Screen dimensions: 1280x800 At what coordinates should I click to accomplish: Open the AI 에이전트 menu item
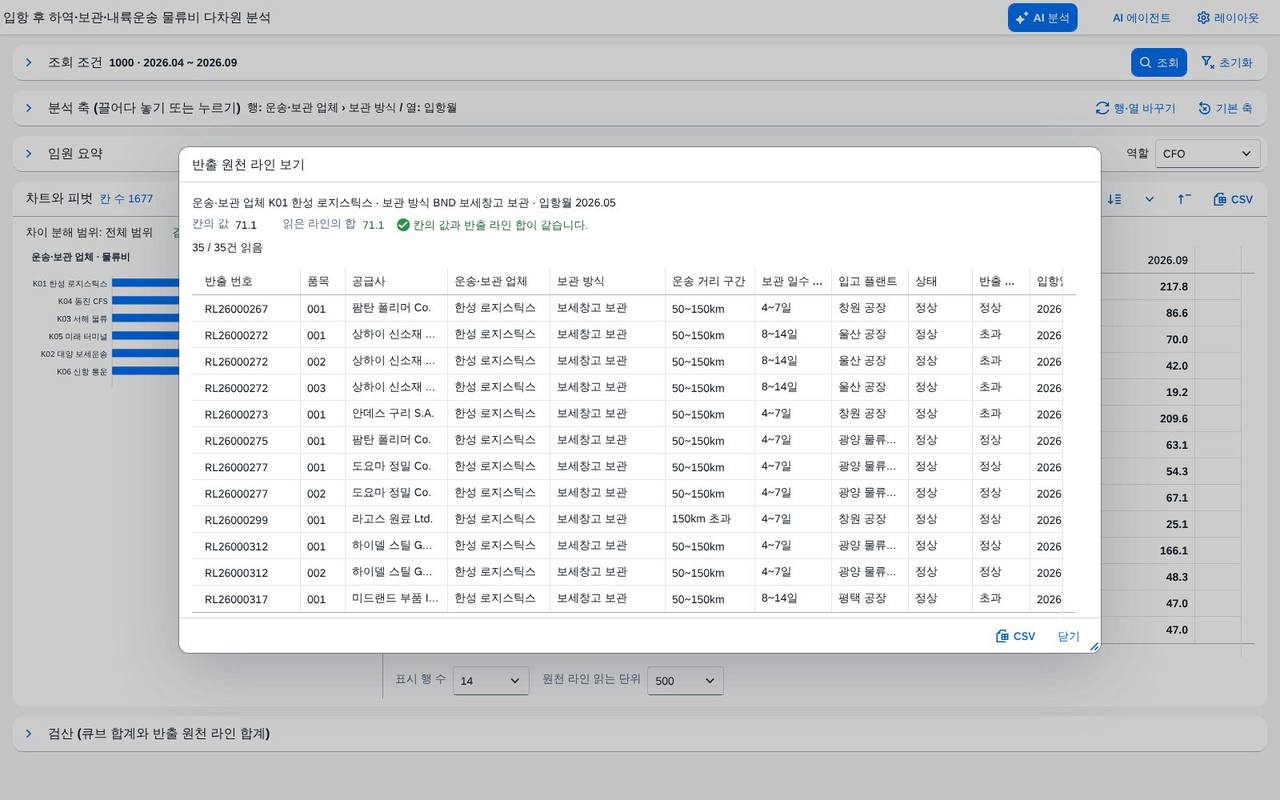coord(1141,18)
